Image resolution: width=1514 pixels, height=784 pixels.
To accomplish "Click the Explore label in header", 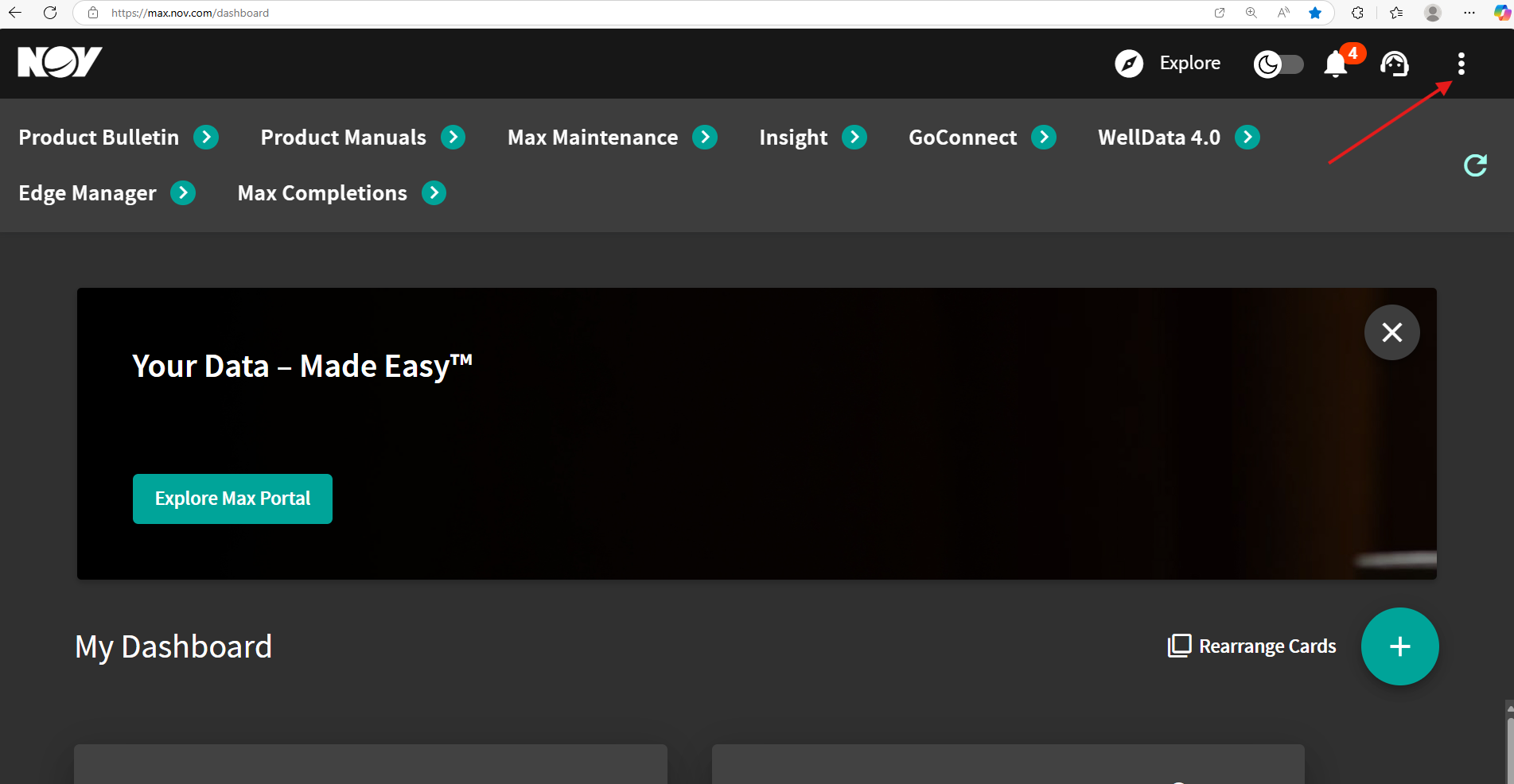I will coord(1190,64).
